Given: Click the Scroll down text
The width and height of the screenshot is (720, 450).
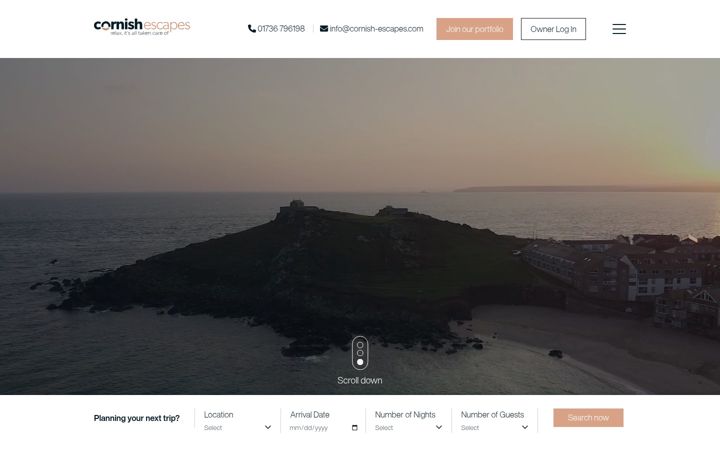Looking at the screenshot, I should click(360, 380).
